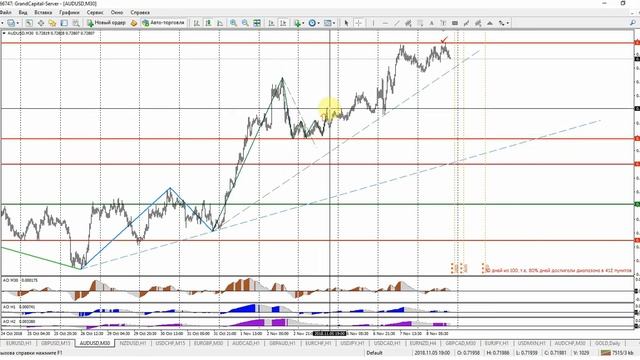Open Data Window crosshair icon
The width and height of the screenshot is (640, 360).
41,23
